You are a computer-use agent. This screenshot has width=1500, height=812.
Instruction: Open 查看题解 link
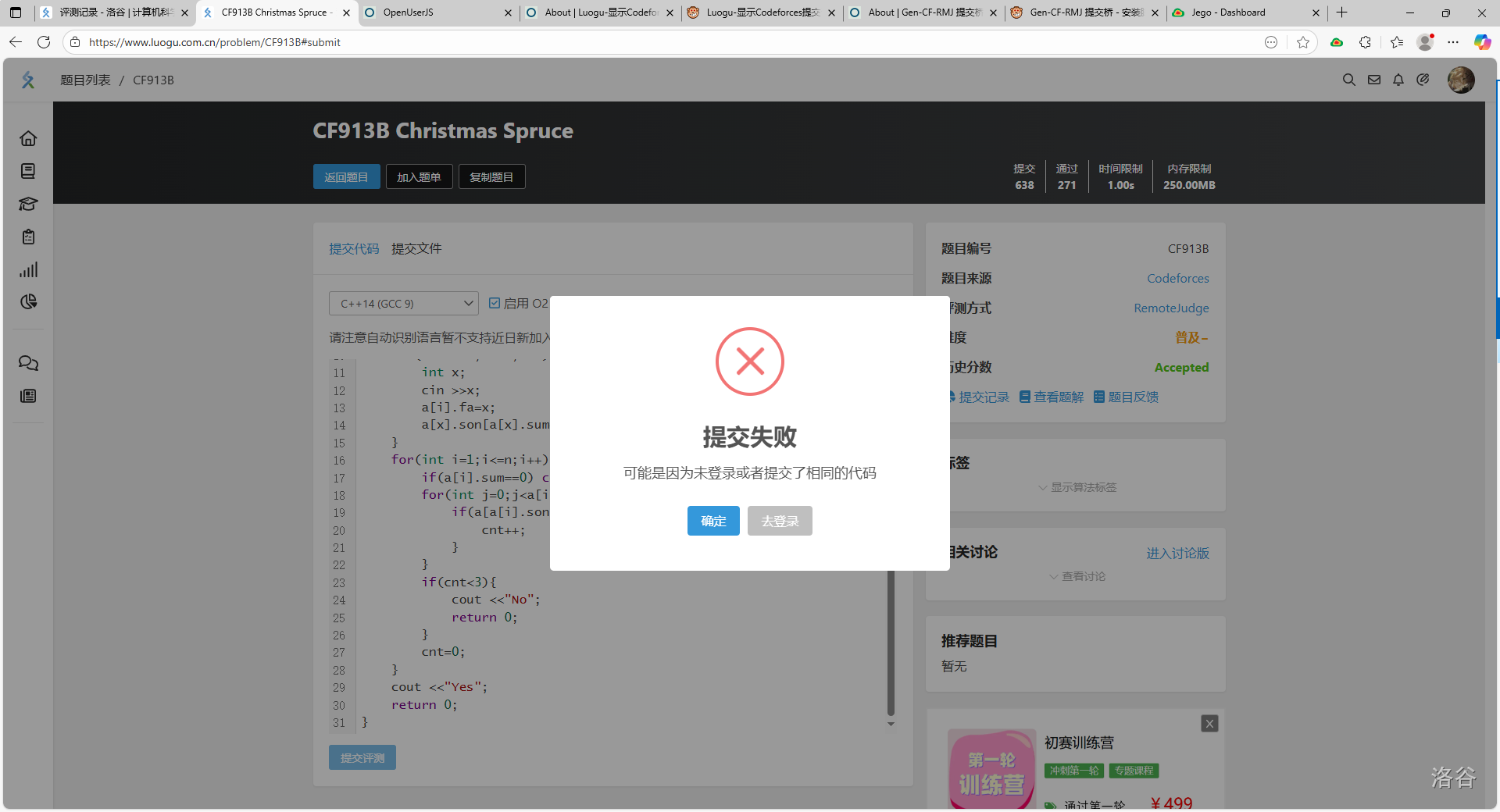(1052, 397)
